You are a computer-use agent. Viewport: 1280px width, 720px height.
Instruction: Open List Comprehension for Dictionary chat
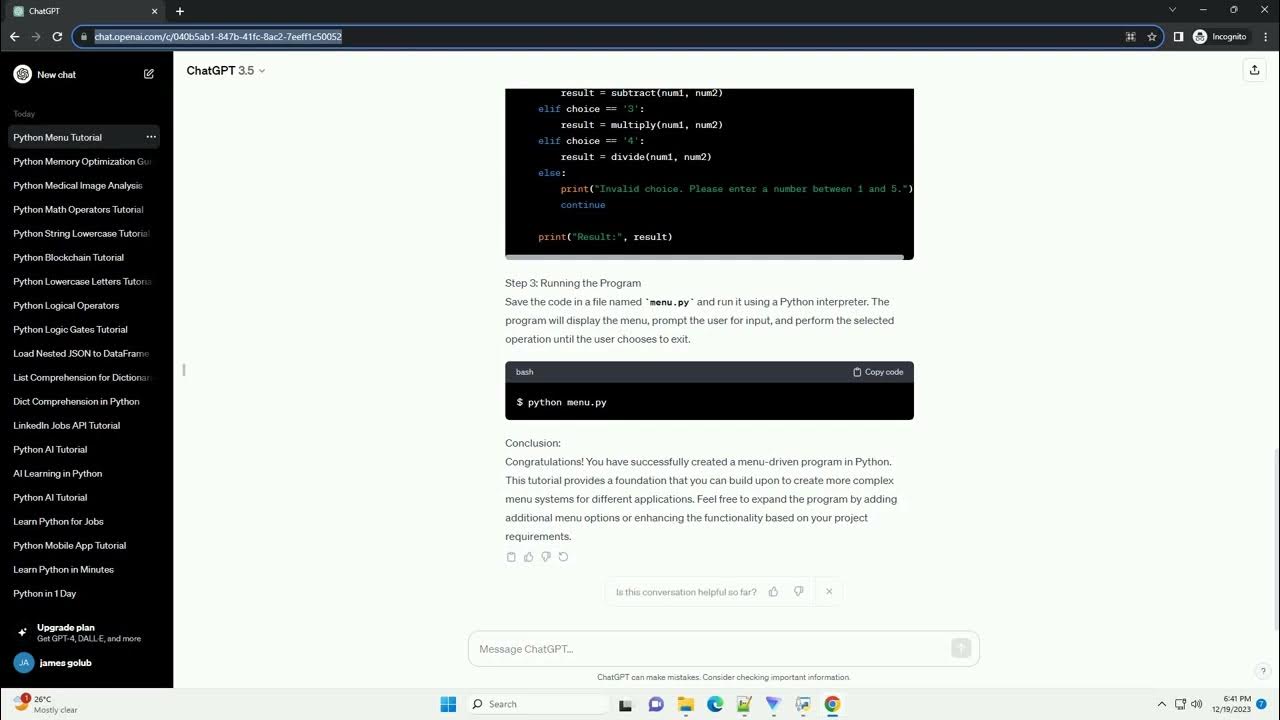point(84,377)
